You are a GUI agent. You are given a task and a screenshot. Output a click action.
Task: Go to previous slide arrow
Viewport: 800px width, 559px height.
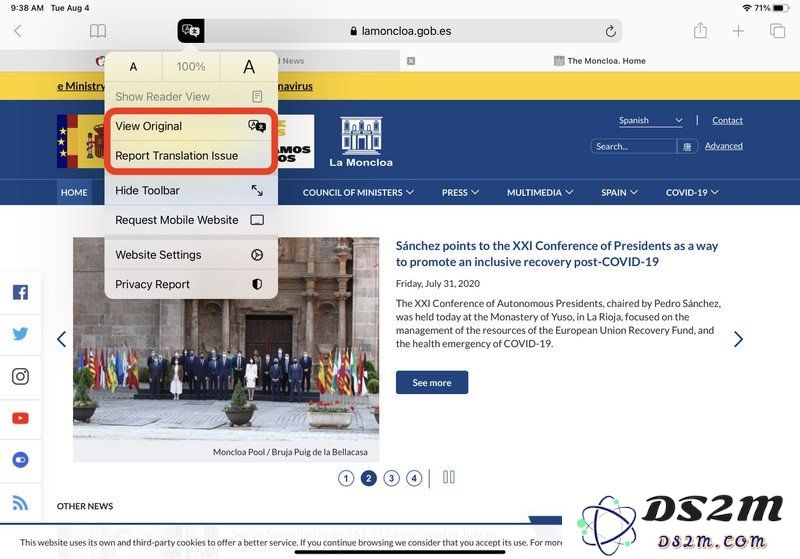[x=62, y=339]
